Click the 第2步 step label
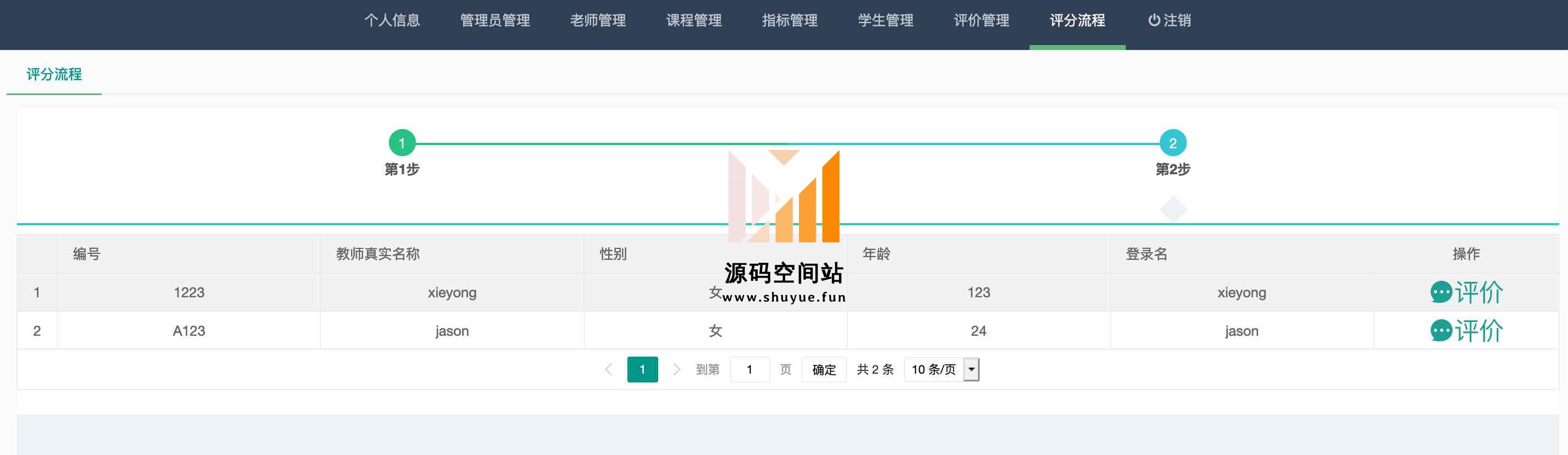The height and width of the screenshot is (455, 1568). pos(1172,169)
